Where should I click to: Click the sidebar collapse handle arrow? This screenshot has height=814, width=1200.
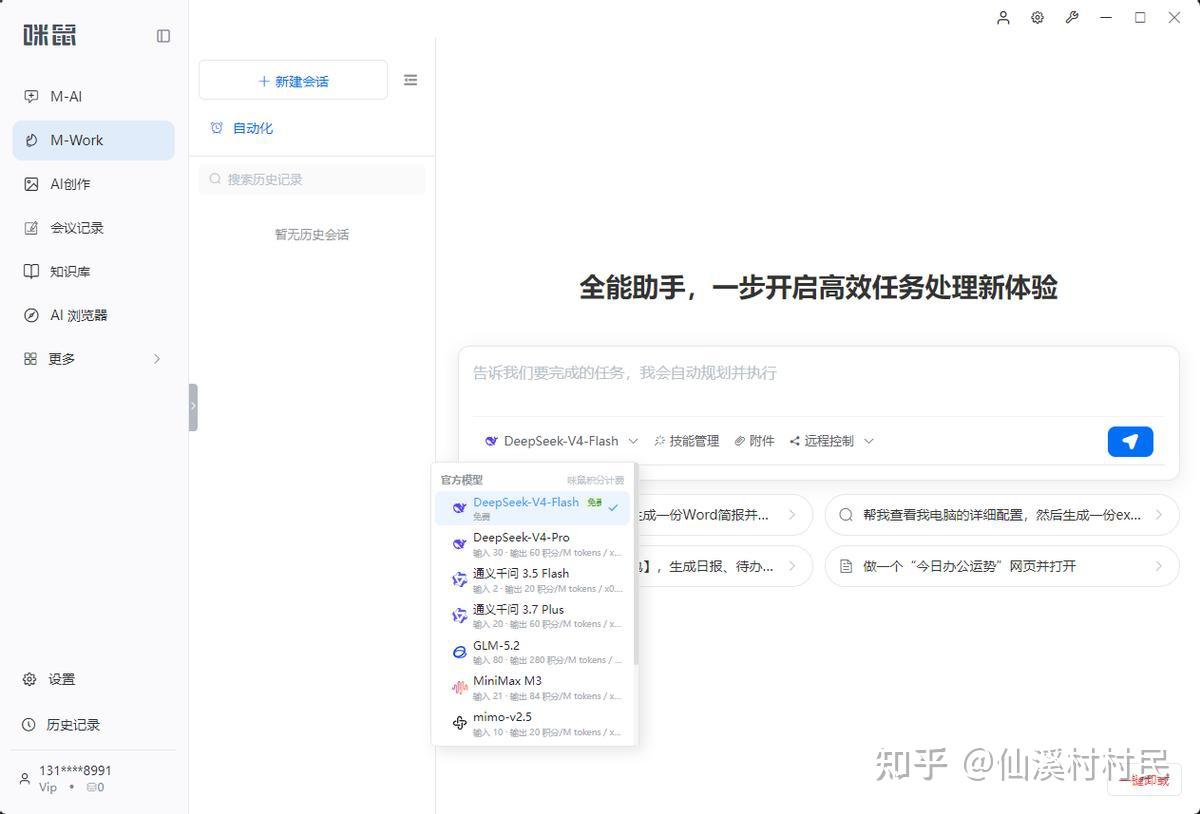coord(193,407)
